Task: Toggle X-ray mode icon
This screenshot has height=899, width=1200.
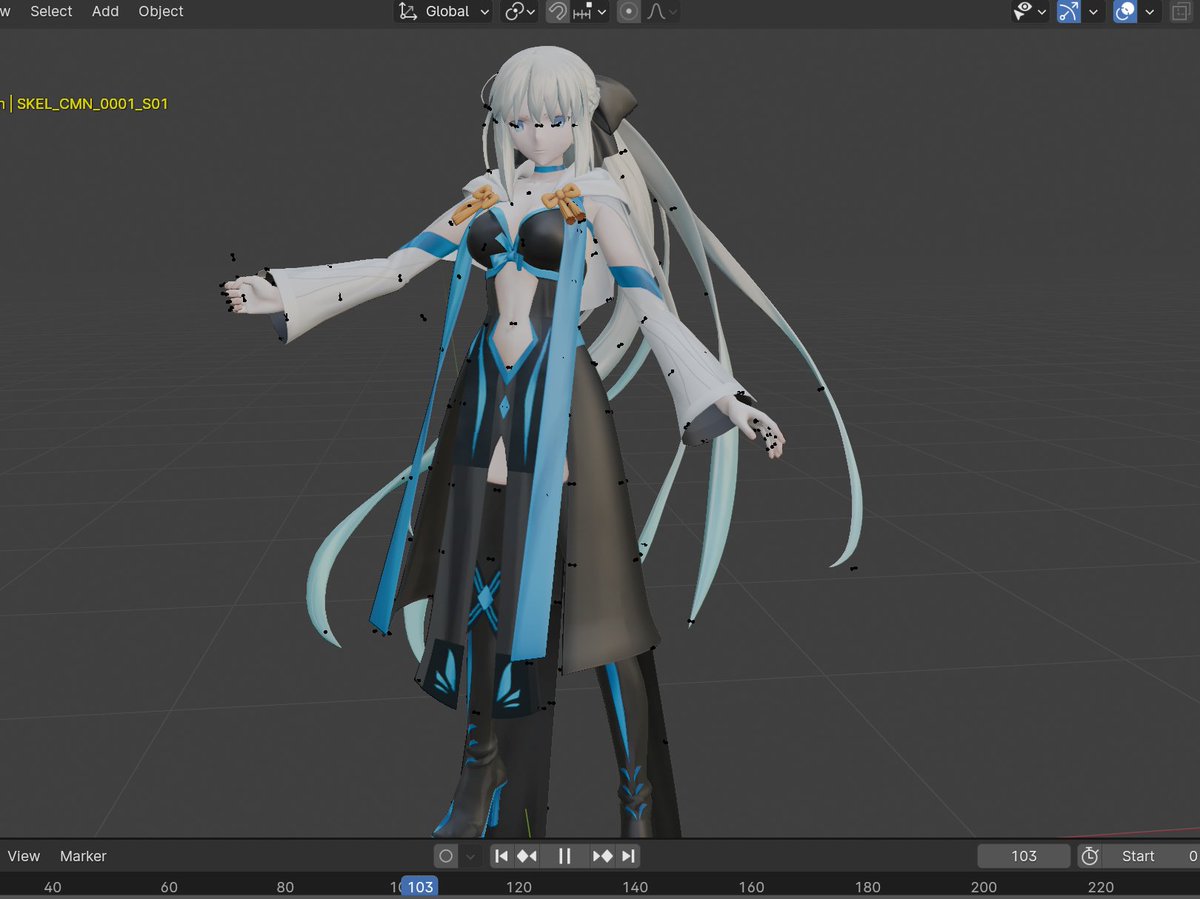Action: [x=1179, y=12]
